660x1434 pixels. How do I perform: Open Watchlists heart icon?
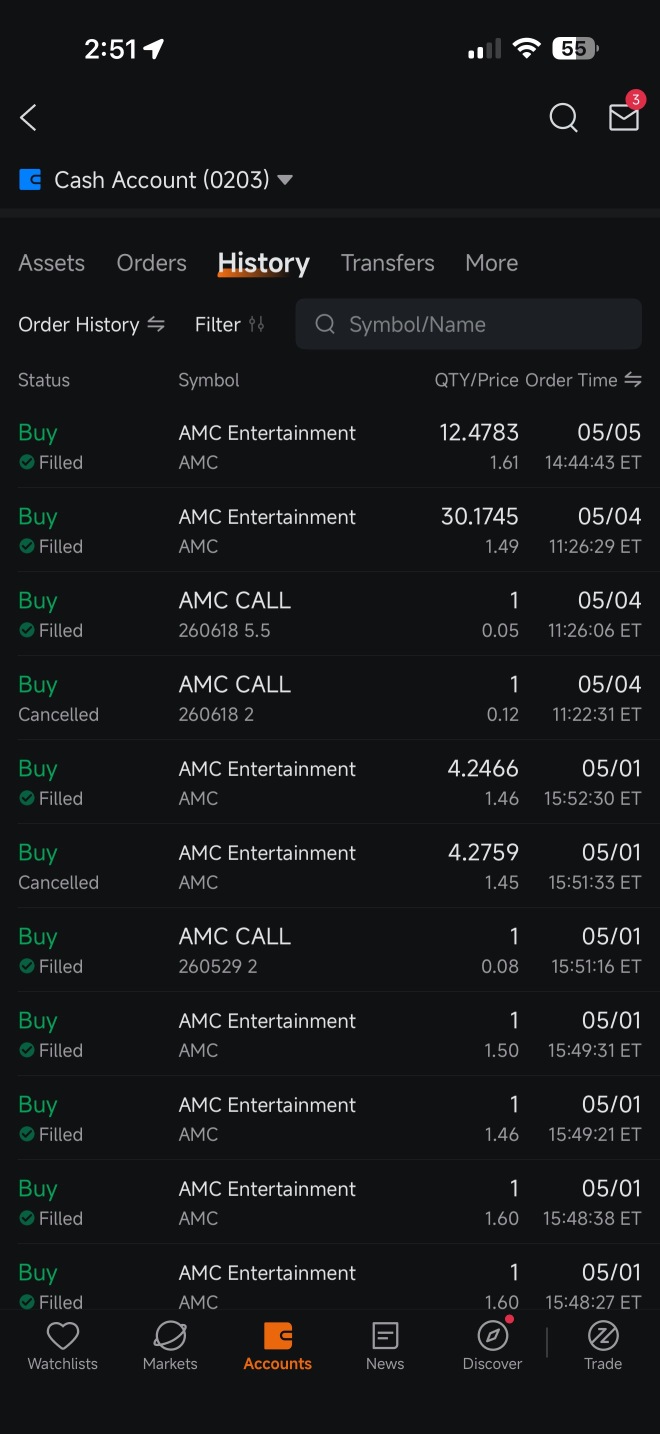[x=63, y=1335]
